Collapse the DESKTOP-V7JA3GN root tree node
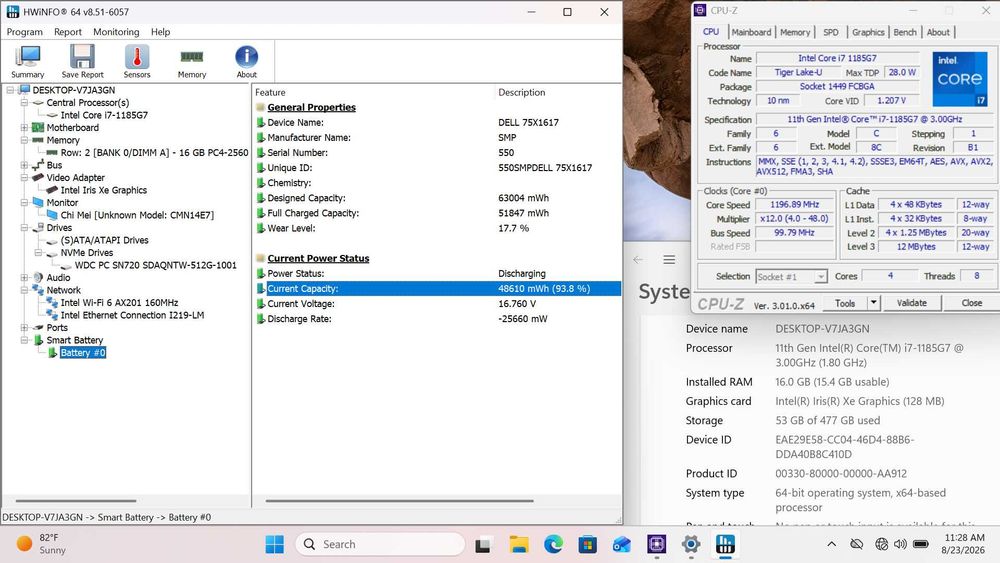Screen dimensions: 1000x563 (x=10, y=90)
